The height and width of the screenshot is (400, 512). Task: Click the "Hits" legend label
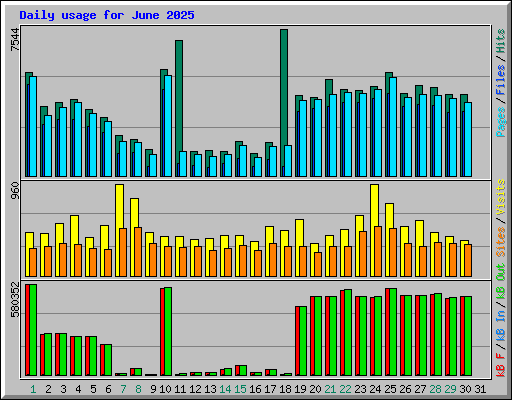pyautogui.click(x=500, y=41)
